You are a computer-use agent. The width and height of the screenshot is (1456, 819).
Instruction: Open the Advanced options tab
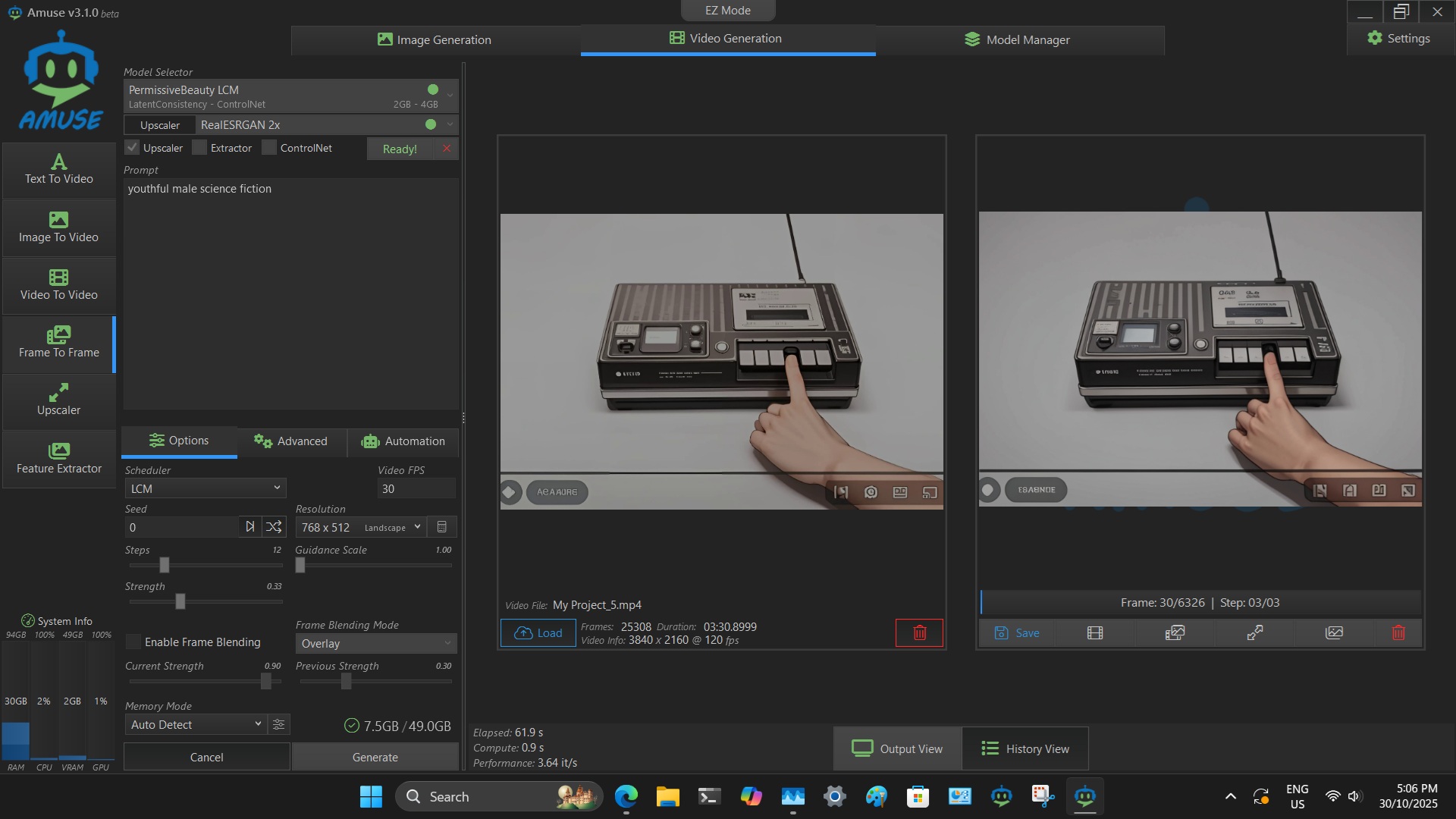pos(291,441)
